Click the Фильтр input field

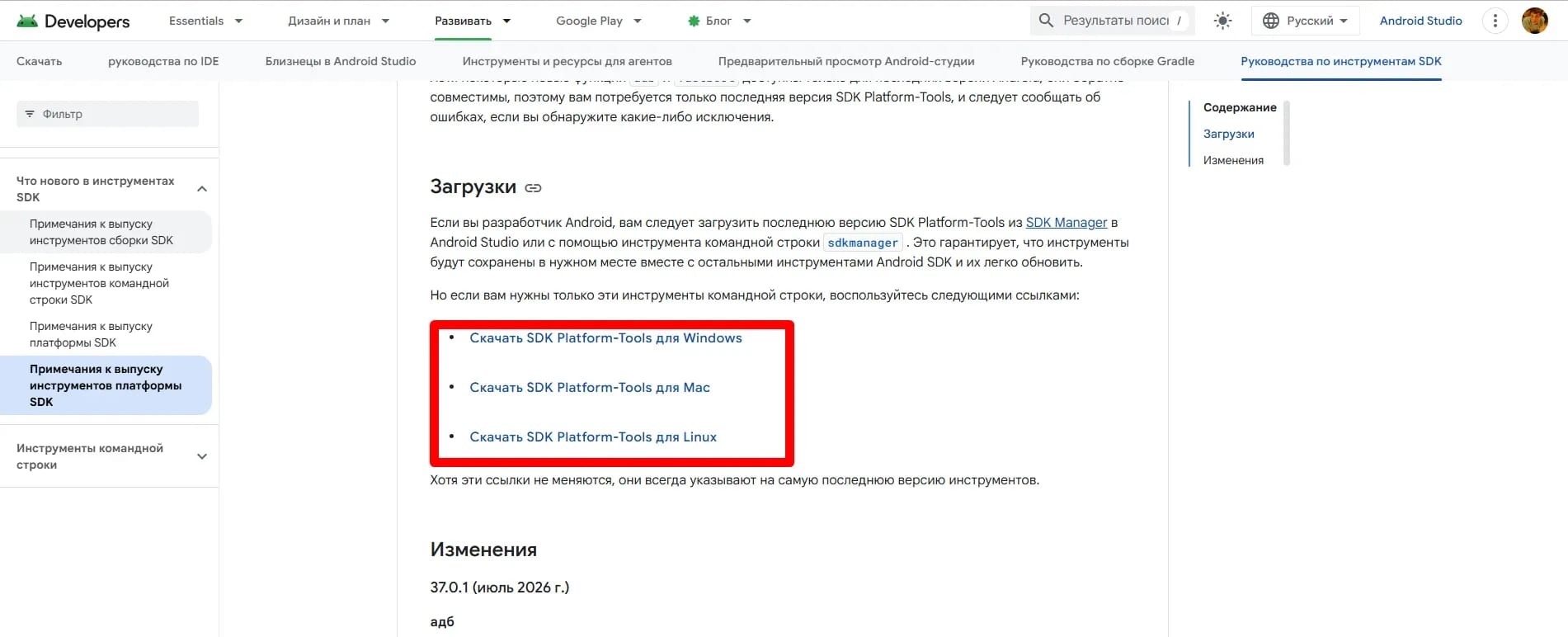(x=107, y=114)
